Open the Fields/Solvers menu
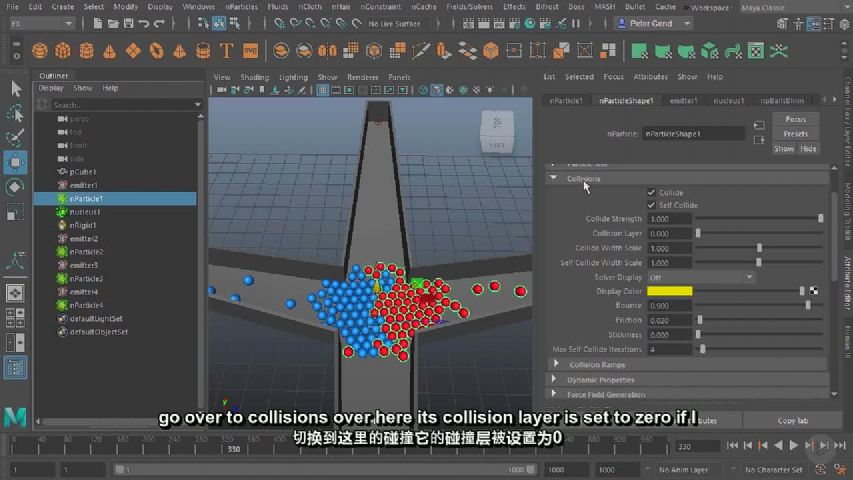 point(469,7)
